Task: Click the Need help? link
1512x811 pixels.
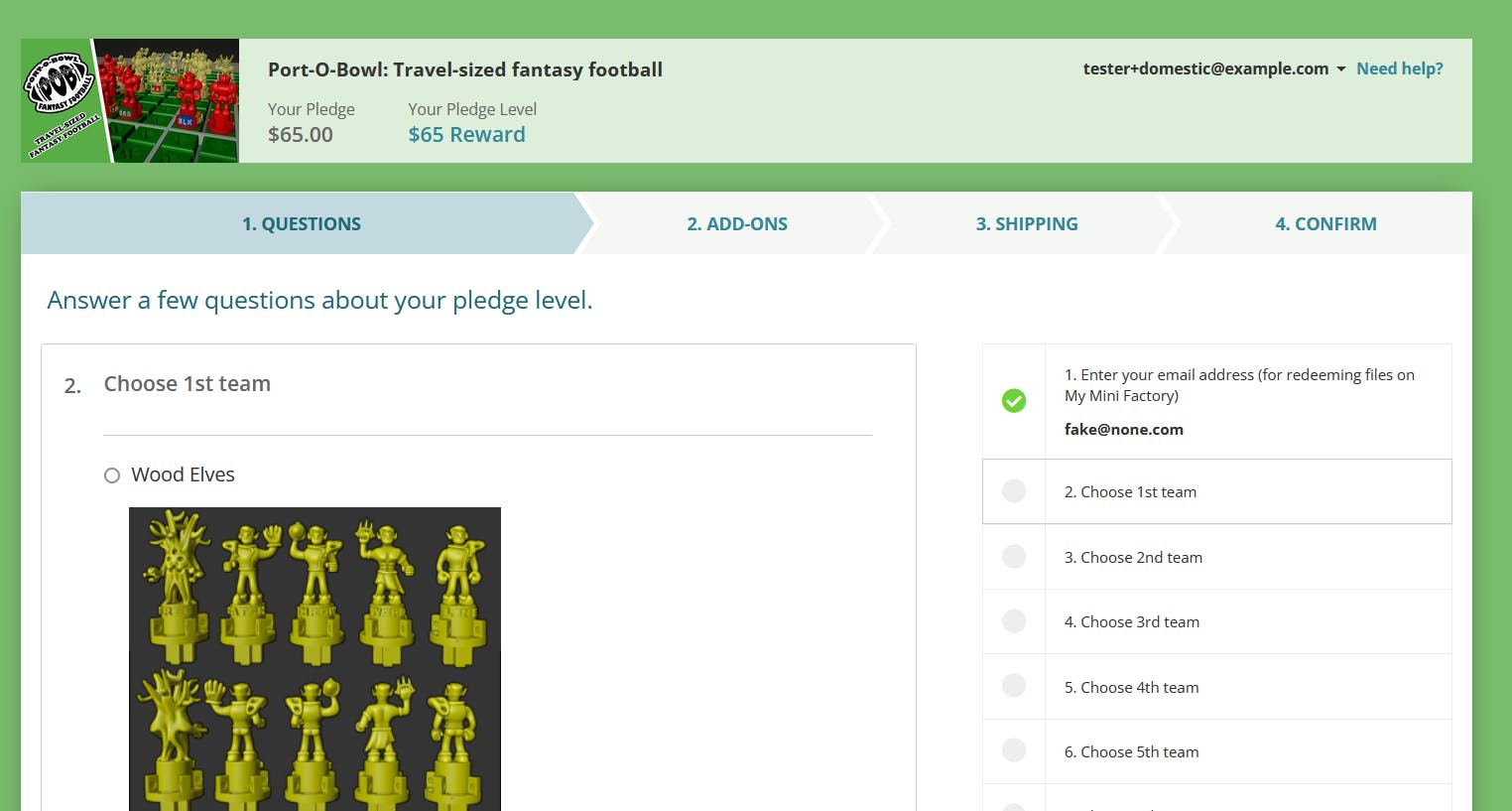Action: pos(1399,68)
